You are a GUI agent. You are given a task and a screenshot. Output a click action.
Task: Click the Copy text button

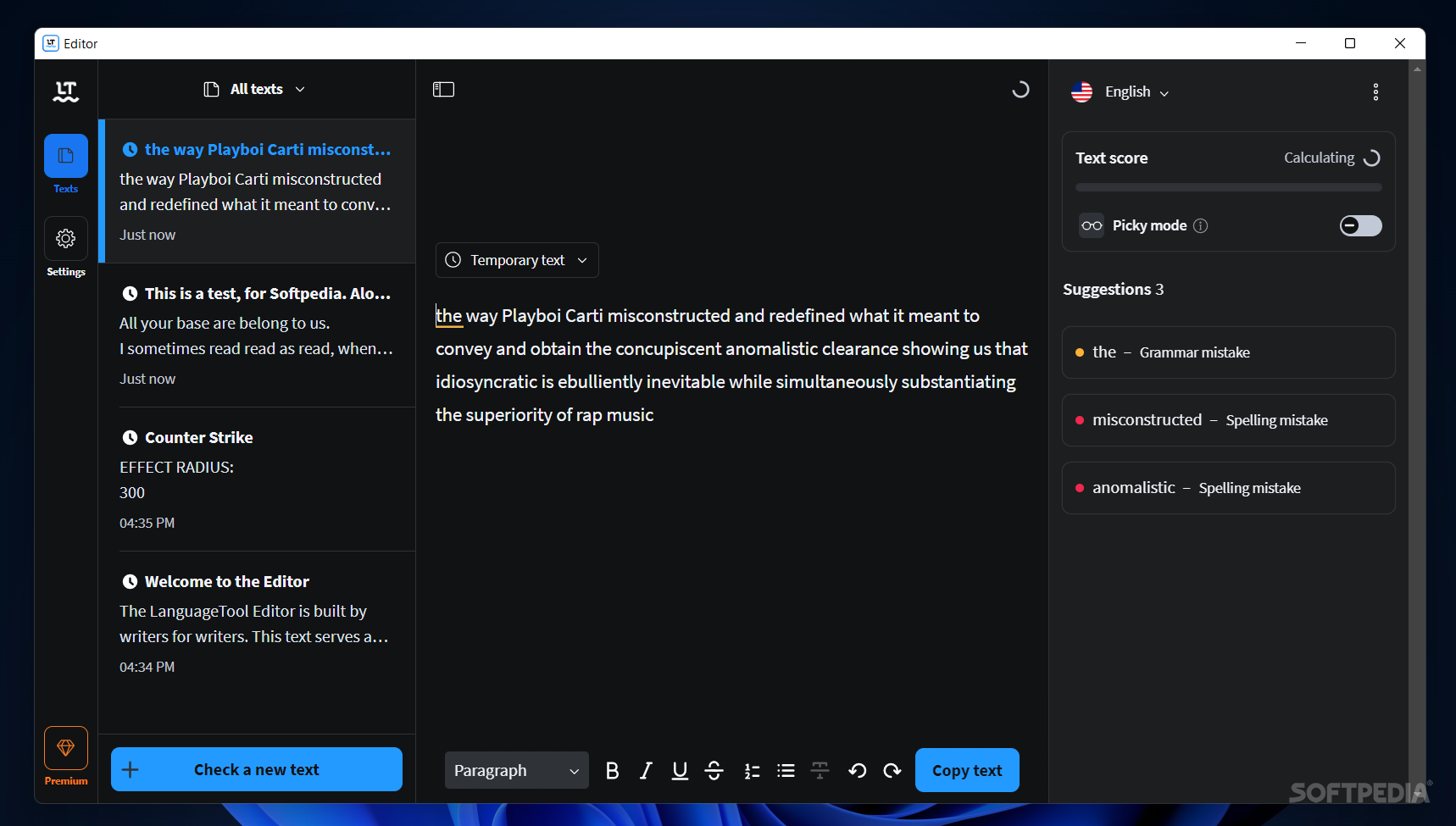click(x=967, y=770)
